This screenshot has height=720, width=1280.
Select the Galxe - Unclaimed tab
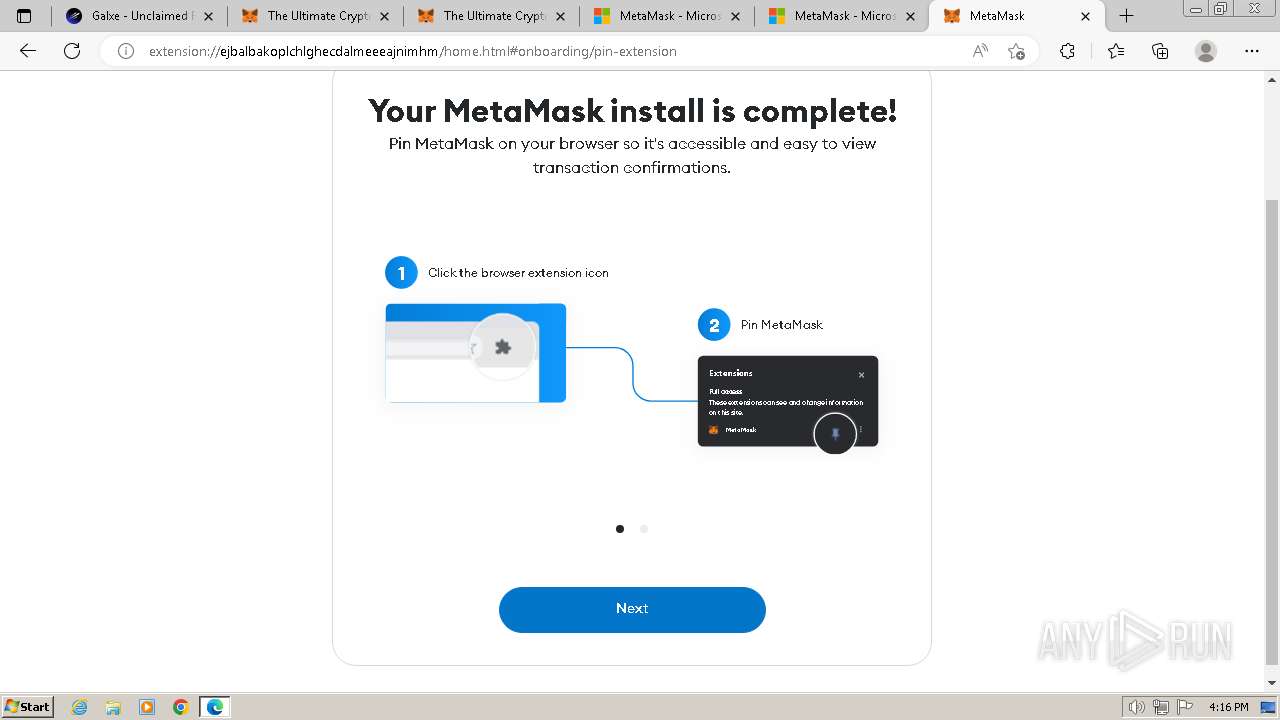coord(139,16)
